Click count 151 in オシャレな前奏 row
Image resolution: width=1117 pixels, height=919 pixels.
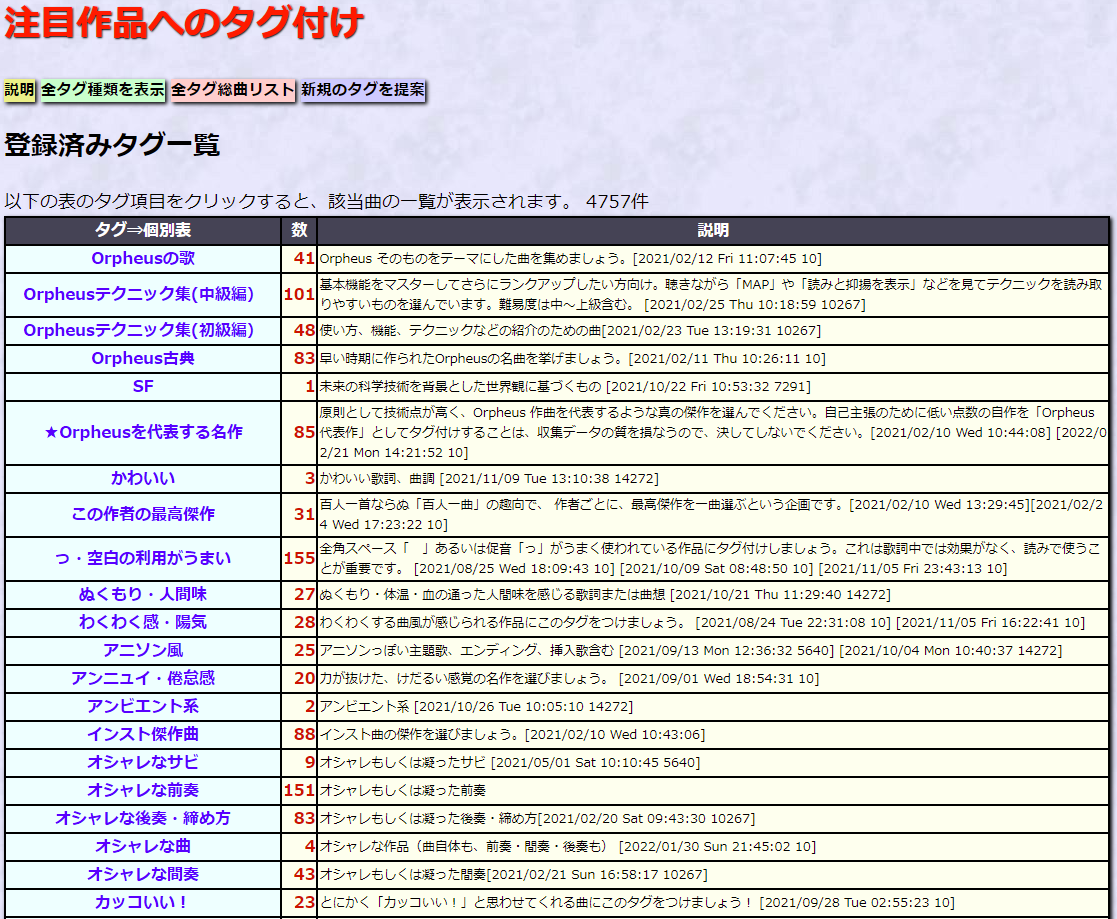(x=299, y=790)
